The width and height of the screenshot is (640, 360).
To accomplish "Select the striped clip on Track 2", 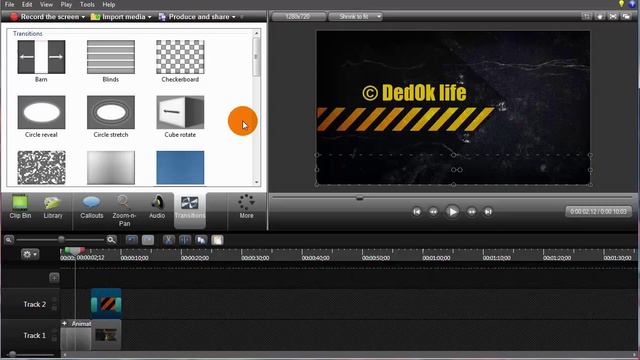I will tap(106, 304).
